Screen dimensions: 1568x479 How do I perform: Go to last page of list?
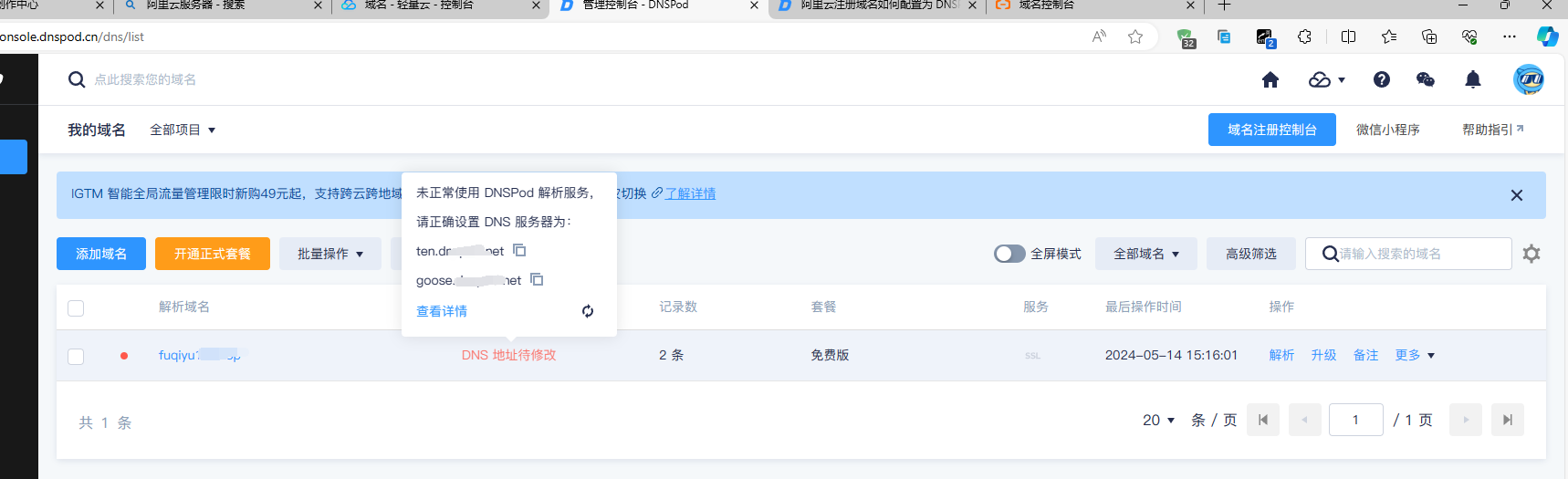[x=1508, y=420]
